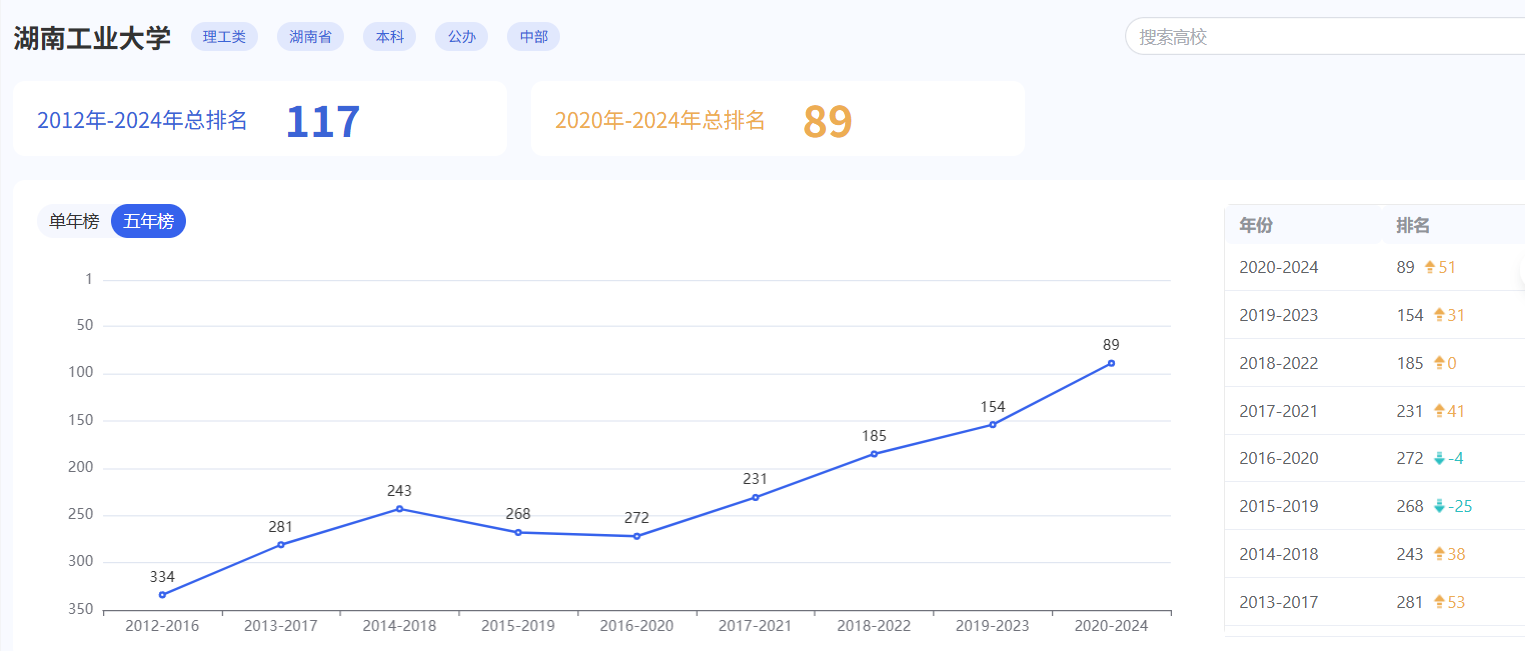1525x651 pixels.
Task: Click the down arrow icon in 2016-2020 row
Action: coord(1439,458)
